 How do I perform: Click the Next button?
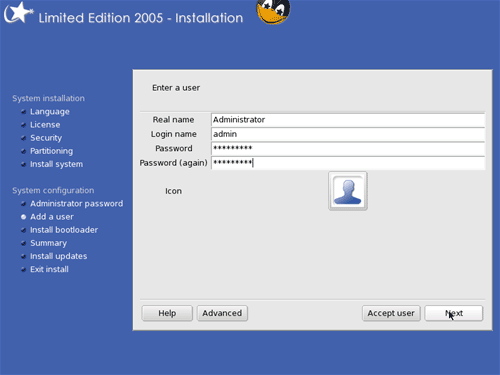[454, 313]
